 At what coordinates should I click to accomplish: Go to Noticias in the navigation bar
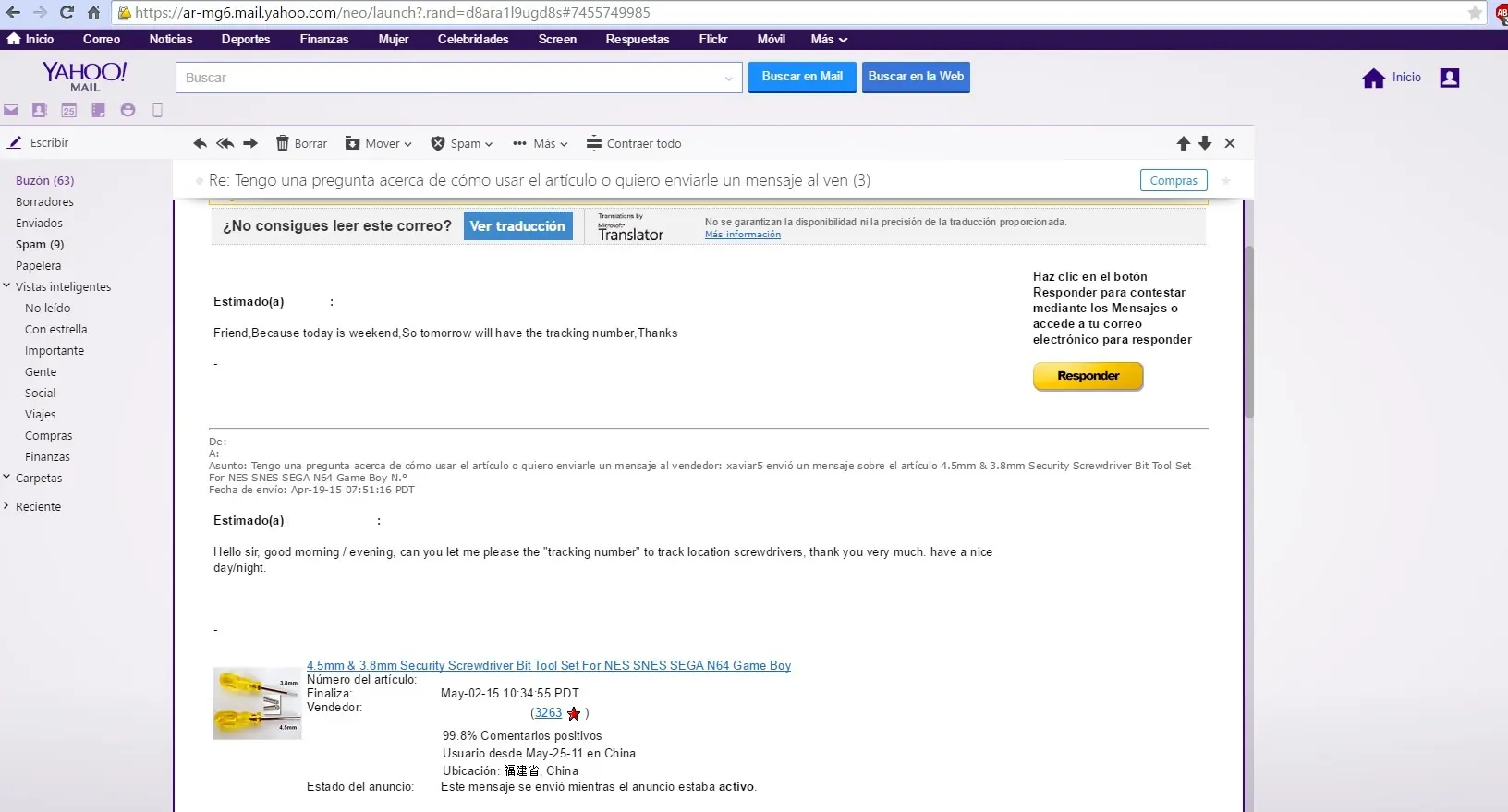tap(171, 39)
